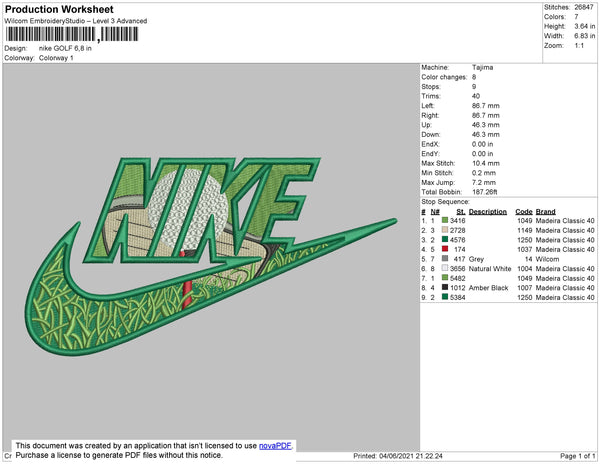This screenshot has height=464, width=600.
Task: Click the 'St.' column header
Action: click(461, 212)
